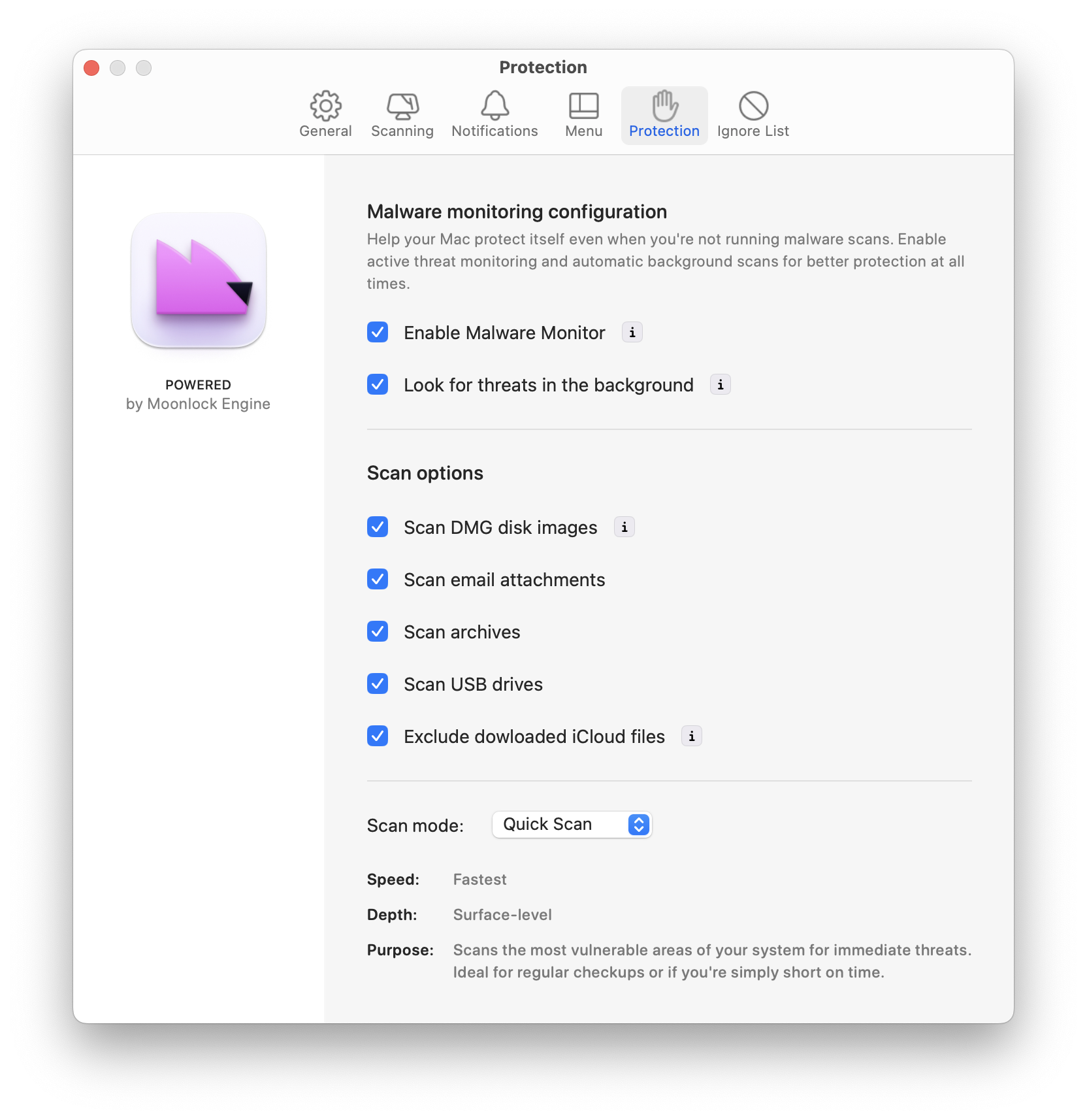Image resolution: width=1087 pixels, height=1120 pixels.
Task: Disable Scan USB drives
Action: tap(377, 684)
